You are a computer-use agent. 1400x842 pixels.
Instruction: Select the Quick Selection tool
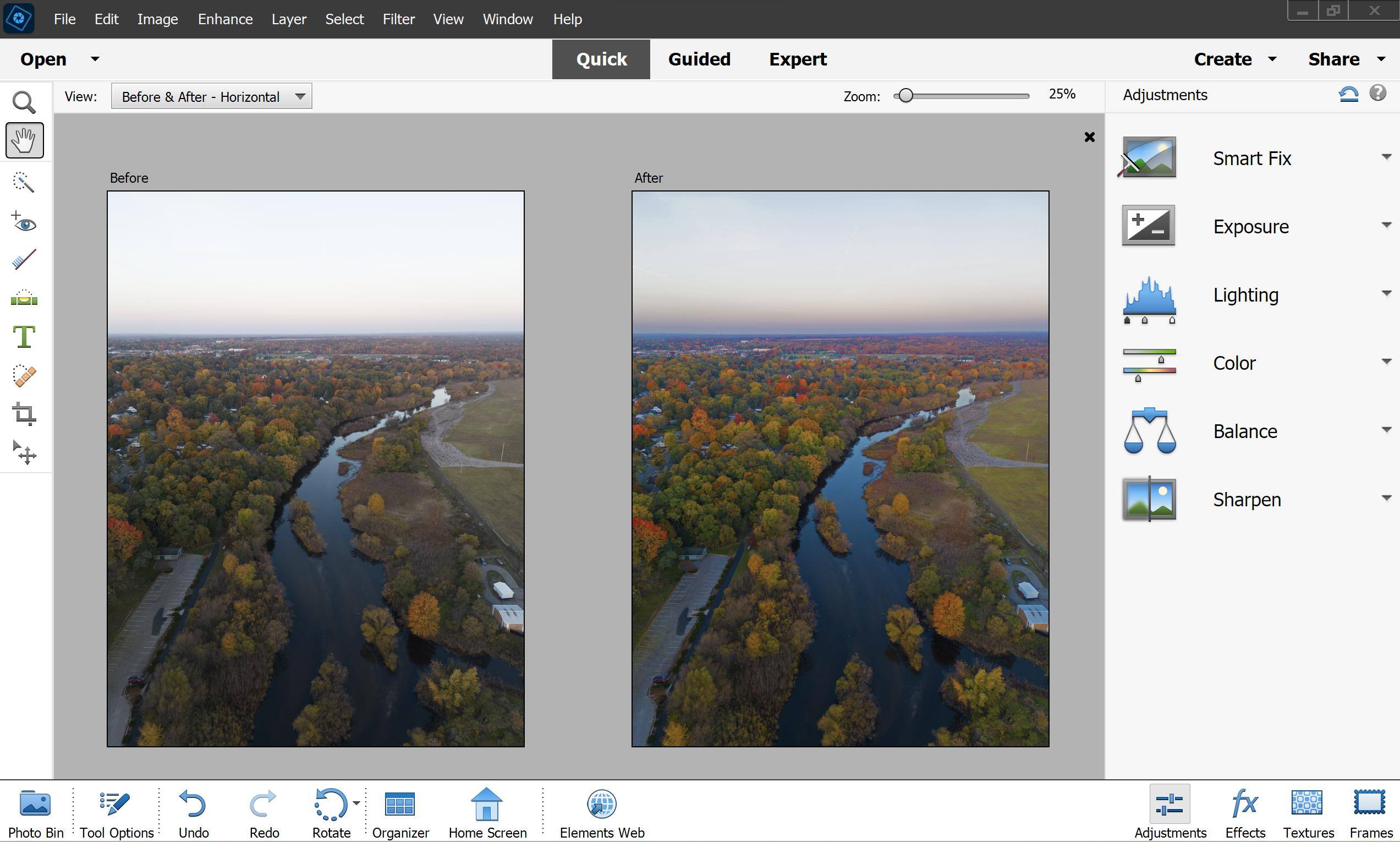(24, 182)
